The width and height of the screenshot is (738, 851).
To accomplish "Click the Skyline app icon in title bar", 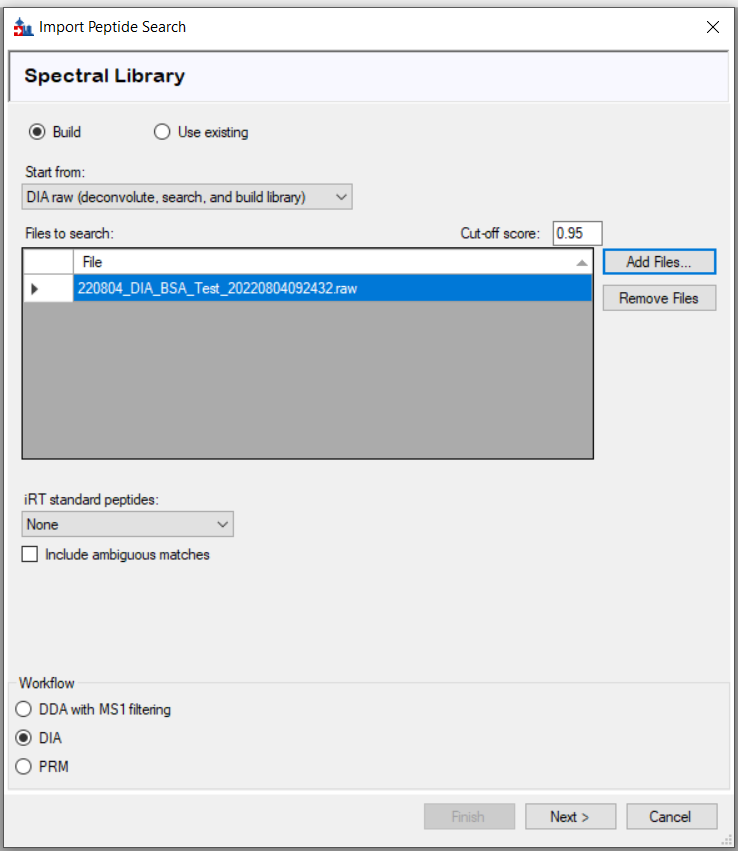I will (22, 27).
